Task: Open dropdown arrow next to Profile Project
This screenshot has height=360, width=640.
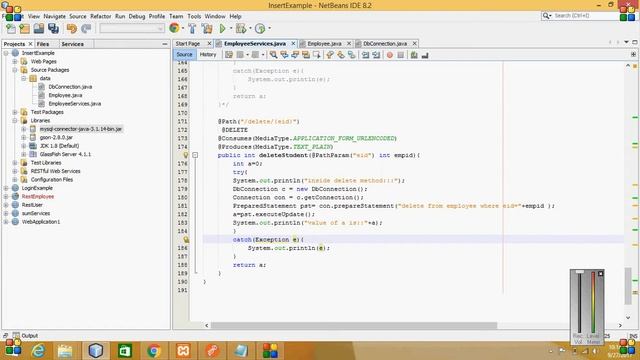Action: point(269,29)
